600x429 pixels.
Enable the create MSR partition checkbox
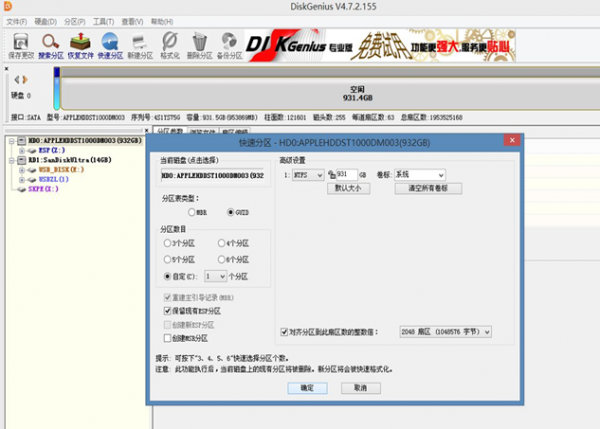tap(167, 338)
